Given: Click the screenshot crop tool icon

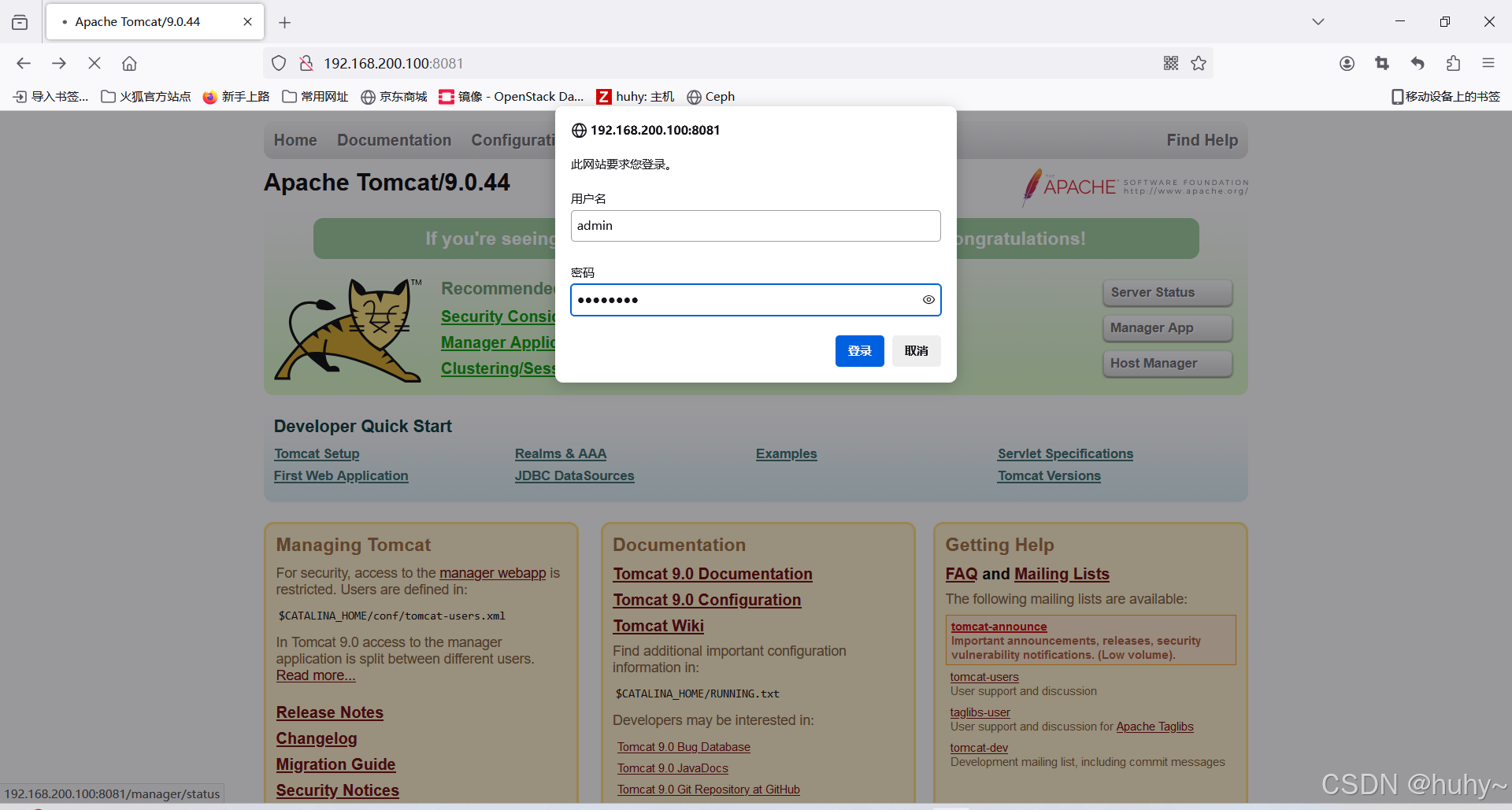Looking at the screenshot, I should point(1382,63).
